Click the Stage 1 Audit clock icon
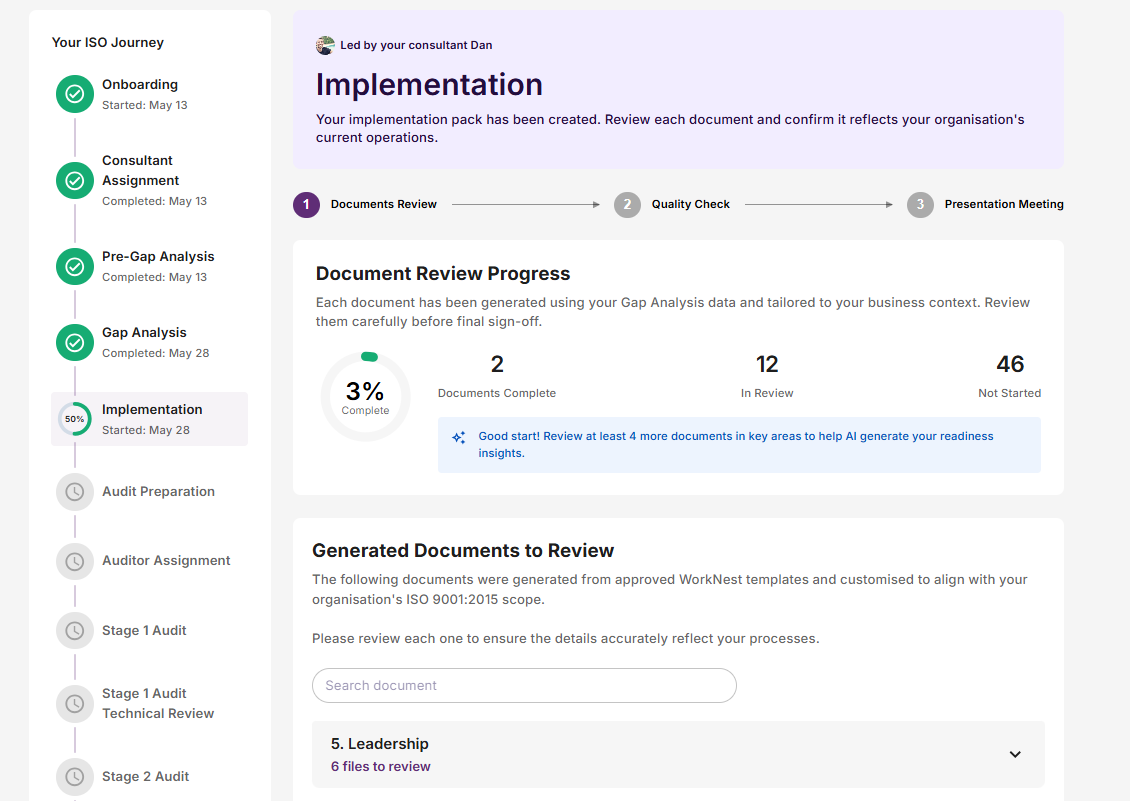This screenshot has height=801, width=1130. click(75, 631)
